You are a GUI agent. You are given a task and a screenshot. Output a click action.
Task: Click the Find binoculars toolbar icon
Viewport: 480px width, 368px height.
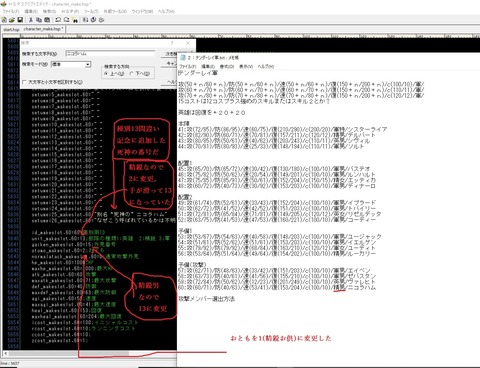(75, 20)
